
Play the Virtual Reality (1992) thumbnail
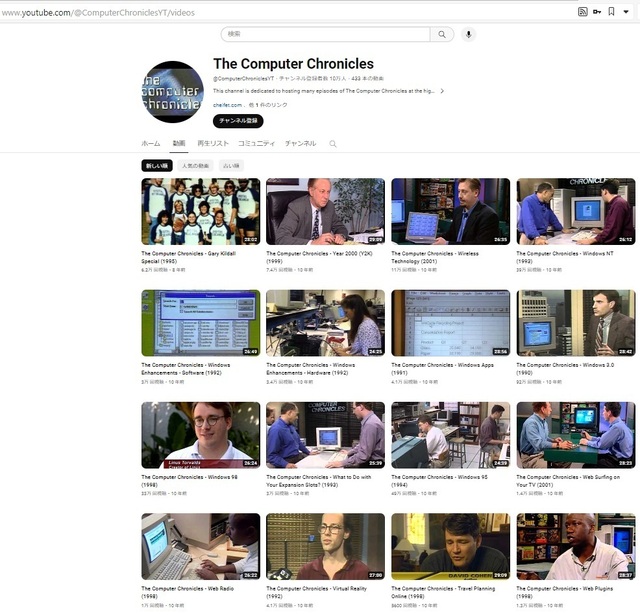pyautogui.click(x=325, y=546)
